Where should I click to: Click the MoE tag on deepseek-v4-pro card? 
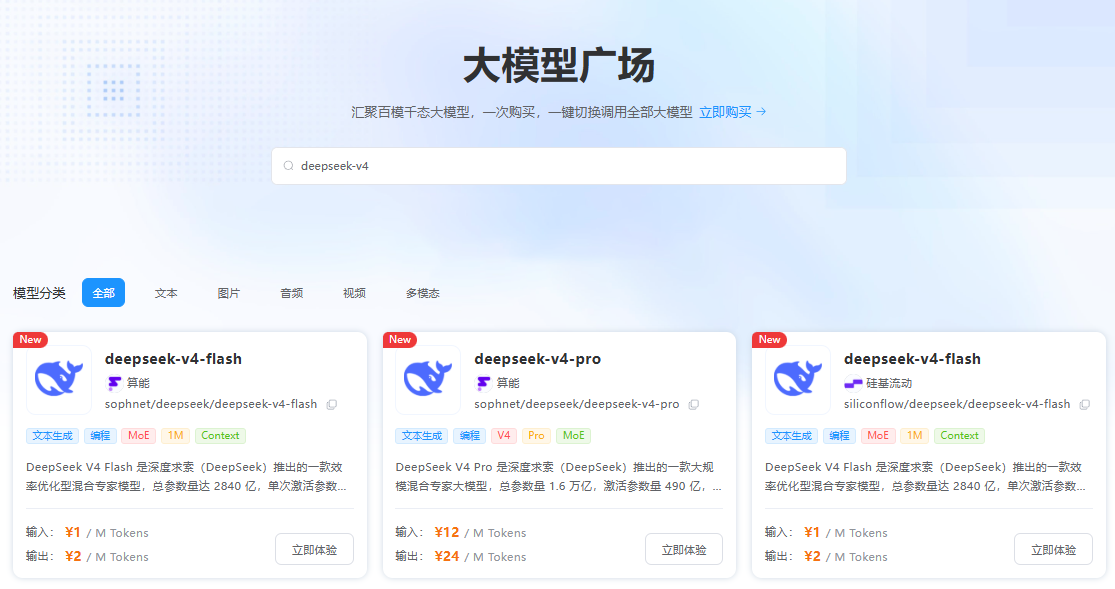point(573,436)
